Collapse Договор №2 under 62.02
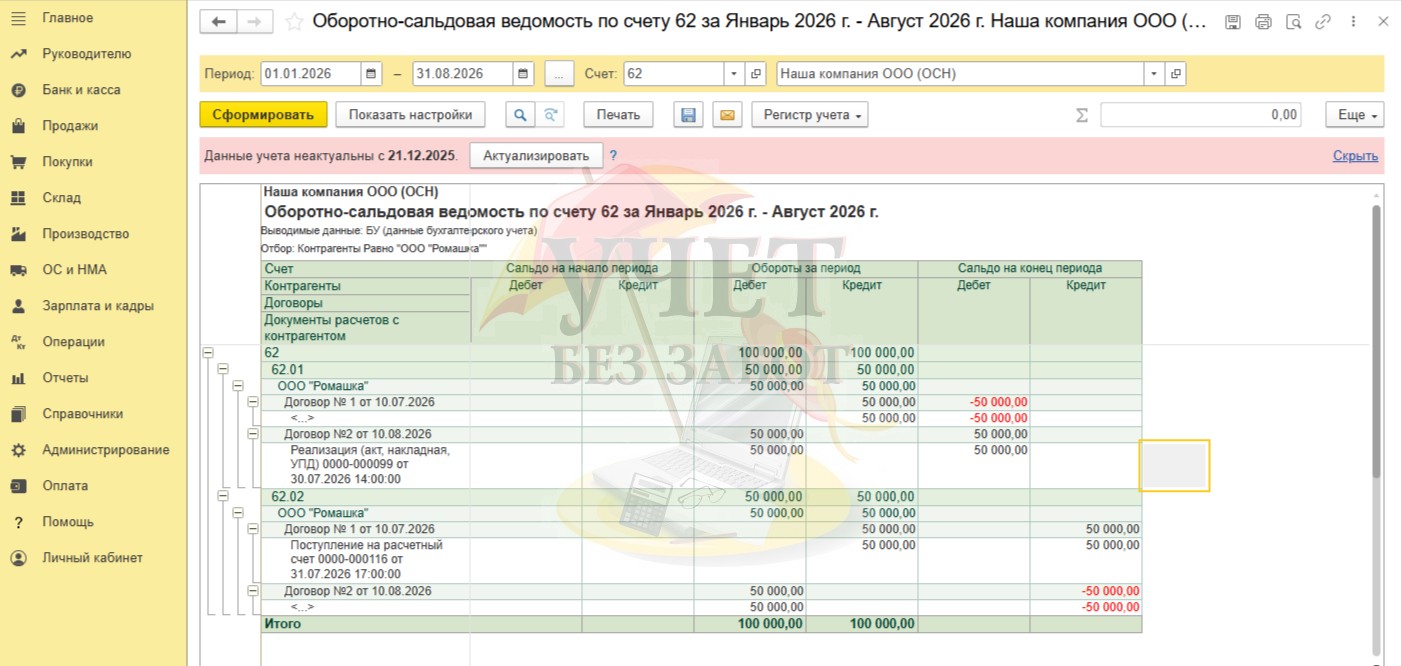1401x666 pixels. [253, 591]
